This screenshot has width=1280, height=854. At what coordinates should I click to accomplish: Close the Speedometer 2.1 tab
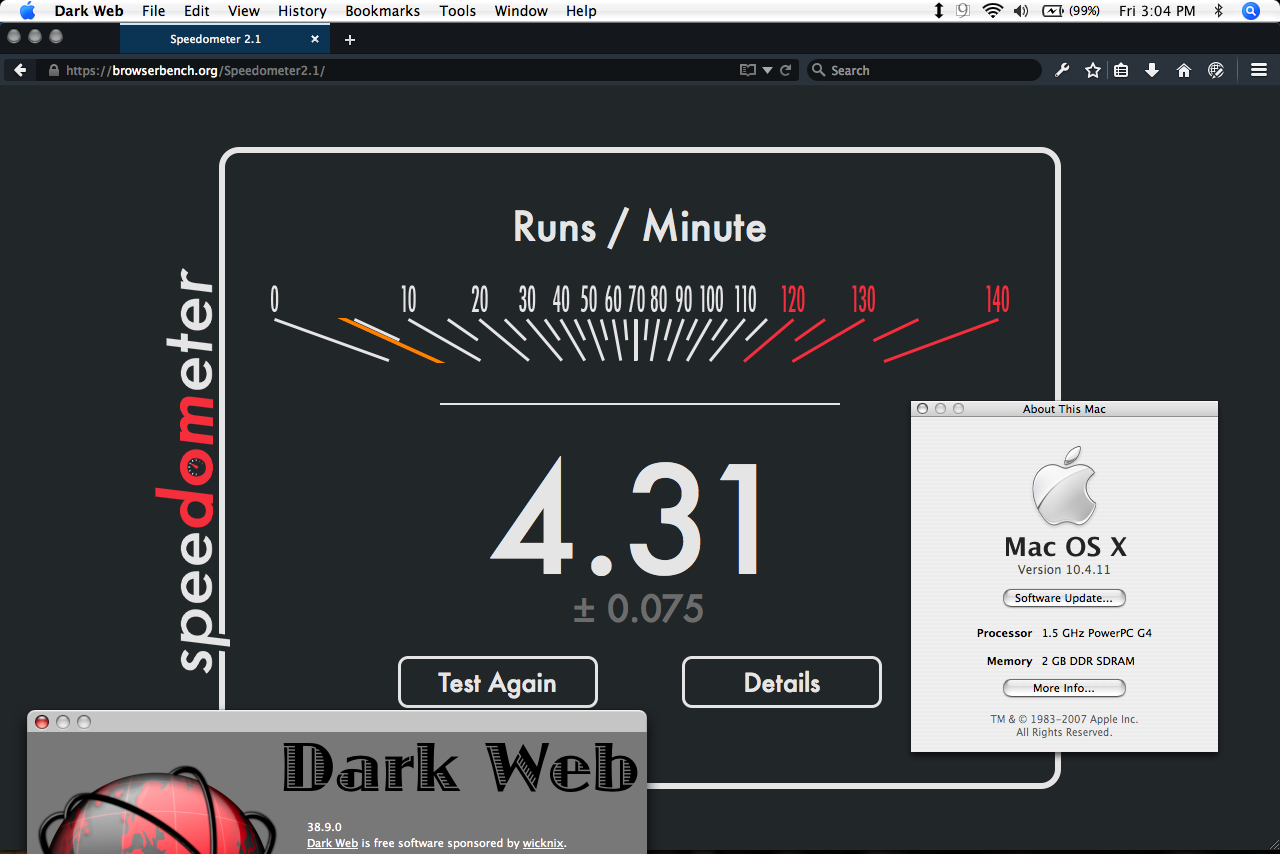[315, 39]
